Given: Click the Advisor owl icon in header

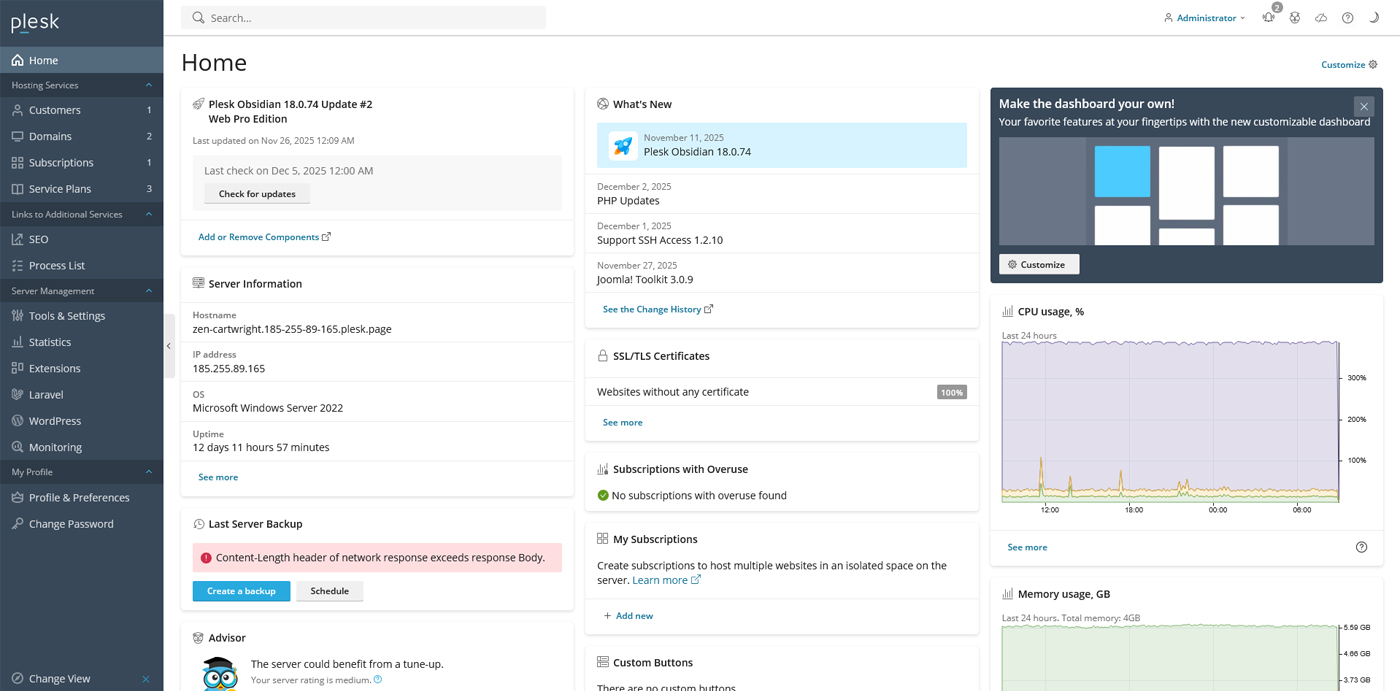Looking at the screenshot, I should (x=1295, y=18).
